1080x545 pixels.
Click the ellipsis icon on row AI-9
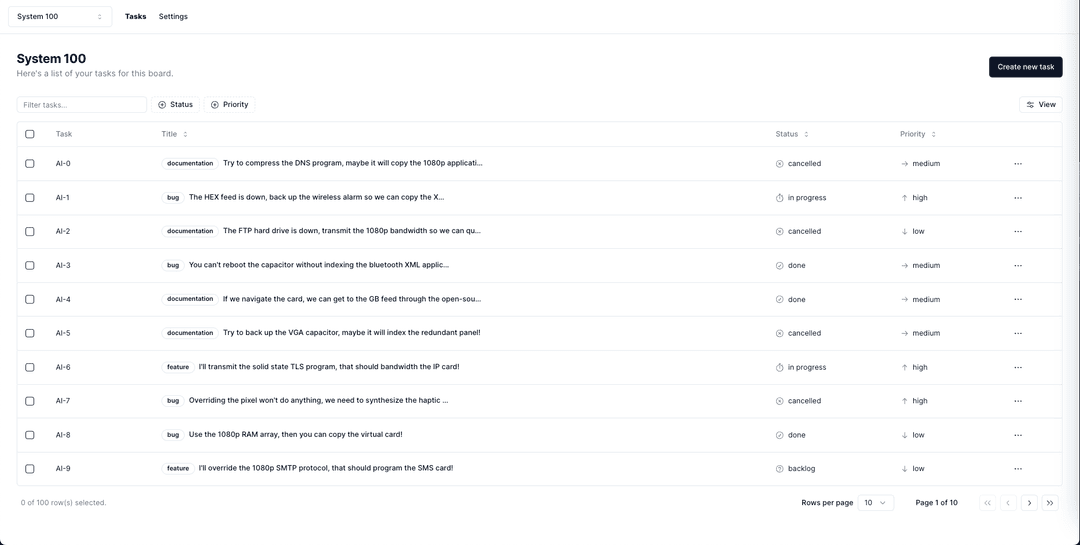click(x=1018, y=469)
